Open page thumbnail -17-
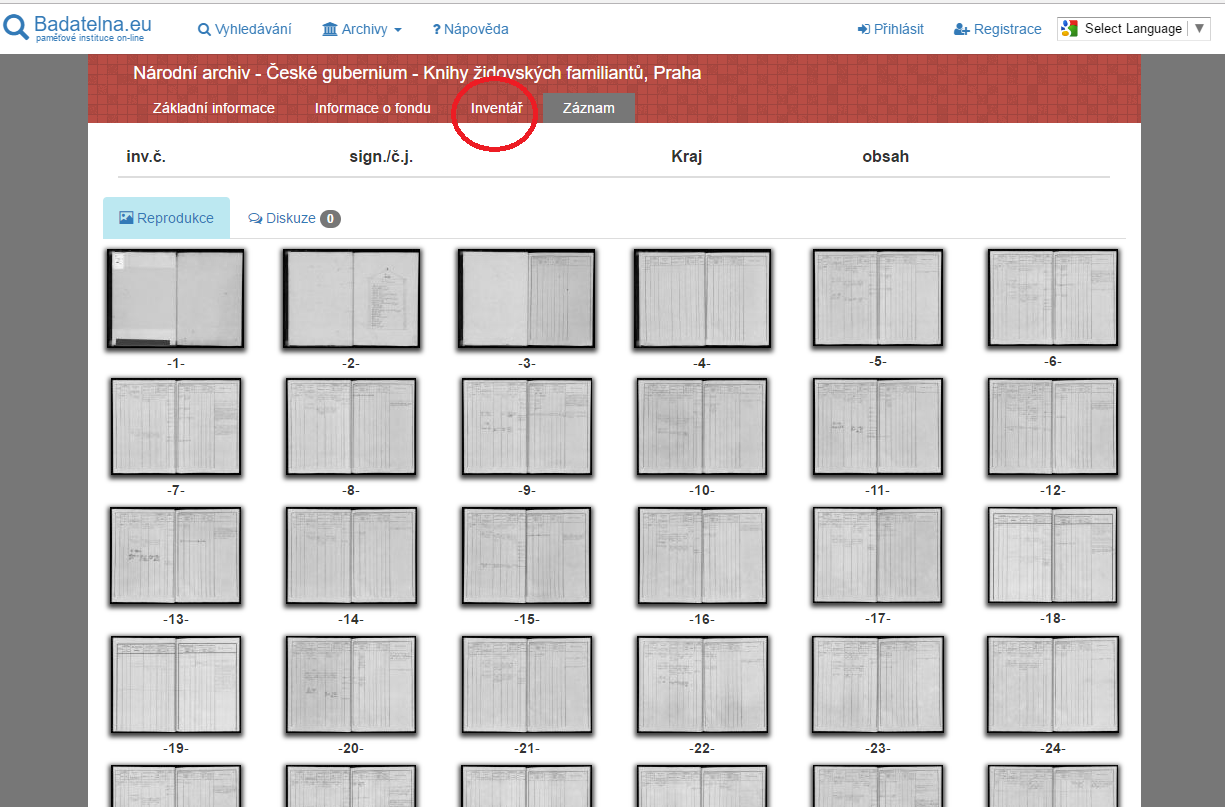The width and height of the screenshot is (1225, 807). (878, 555)
